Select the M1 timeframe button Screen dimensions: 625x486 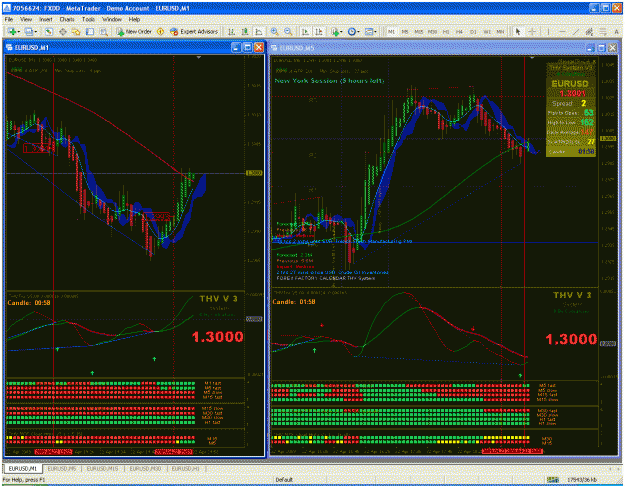(391, 31)
